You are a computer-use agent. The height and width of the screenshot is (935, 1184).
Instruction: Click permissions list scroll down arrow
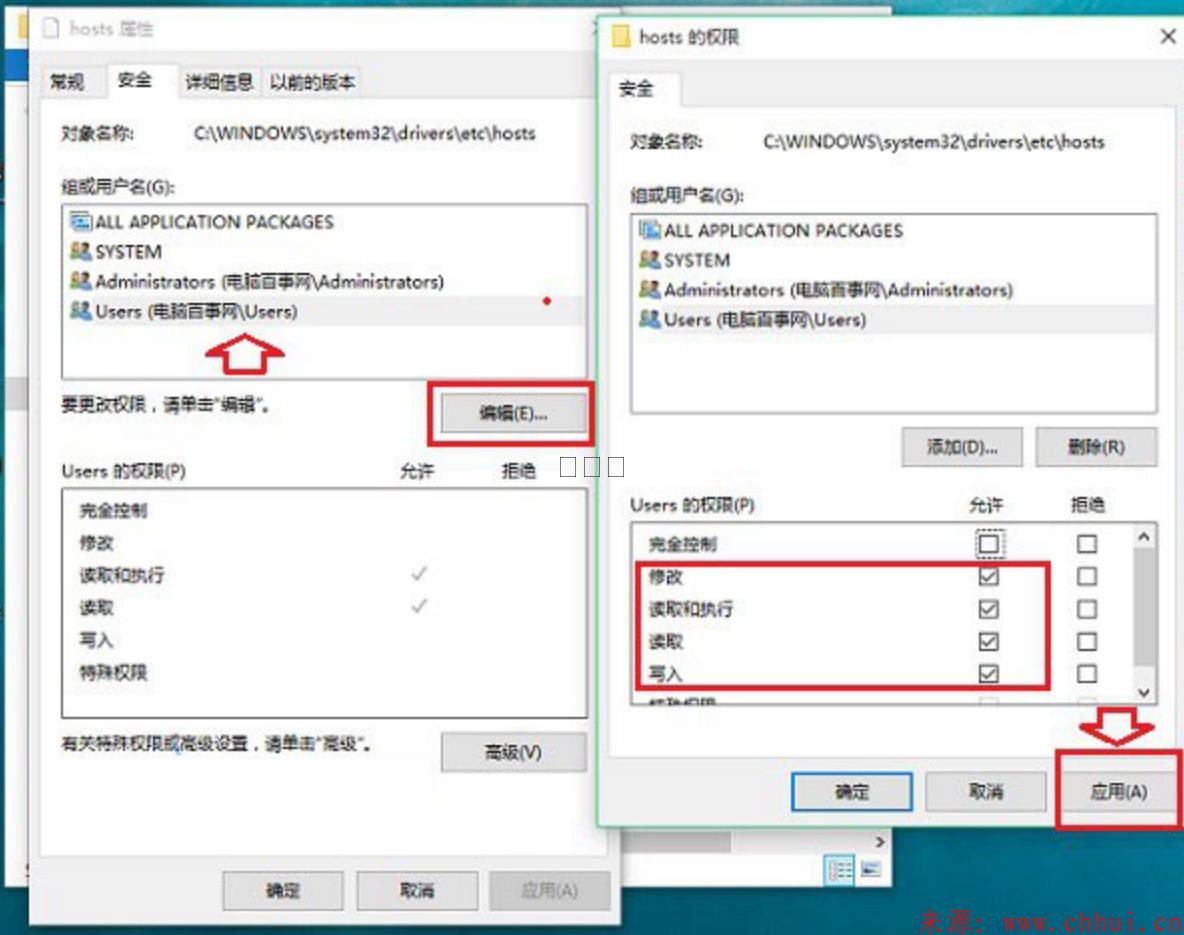click(1144, 692)
